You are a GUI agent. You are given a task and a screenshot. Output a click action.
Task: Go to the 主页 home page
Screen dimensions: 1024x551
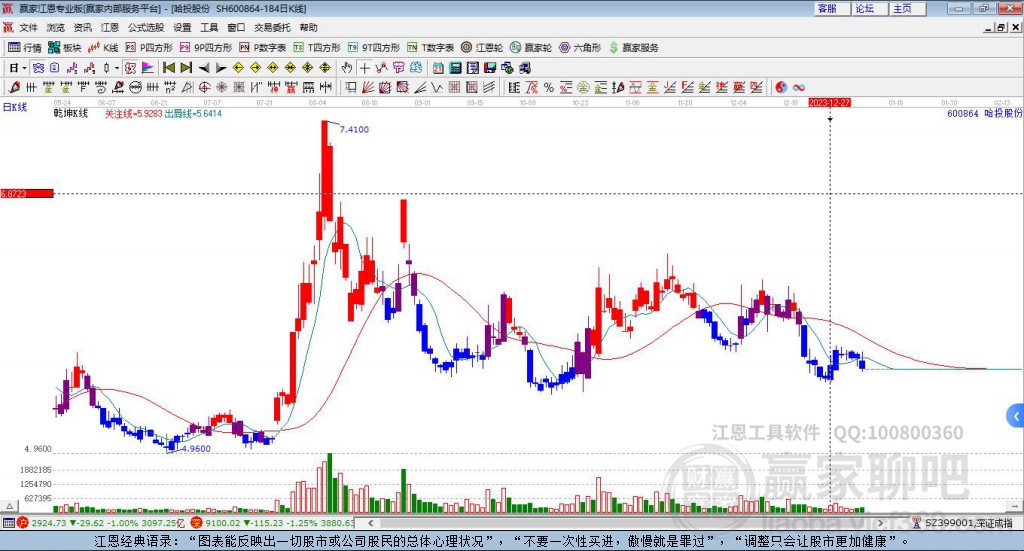coord(907,8)
